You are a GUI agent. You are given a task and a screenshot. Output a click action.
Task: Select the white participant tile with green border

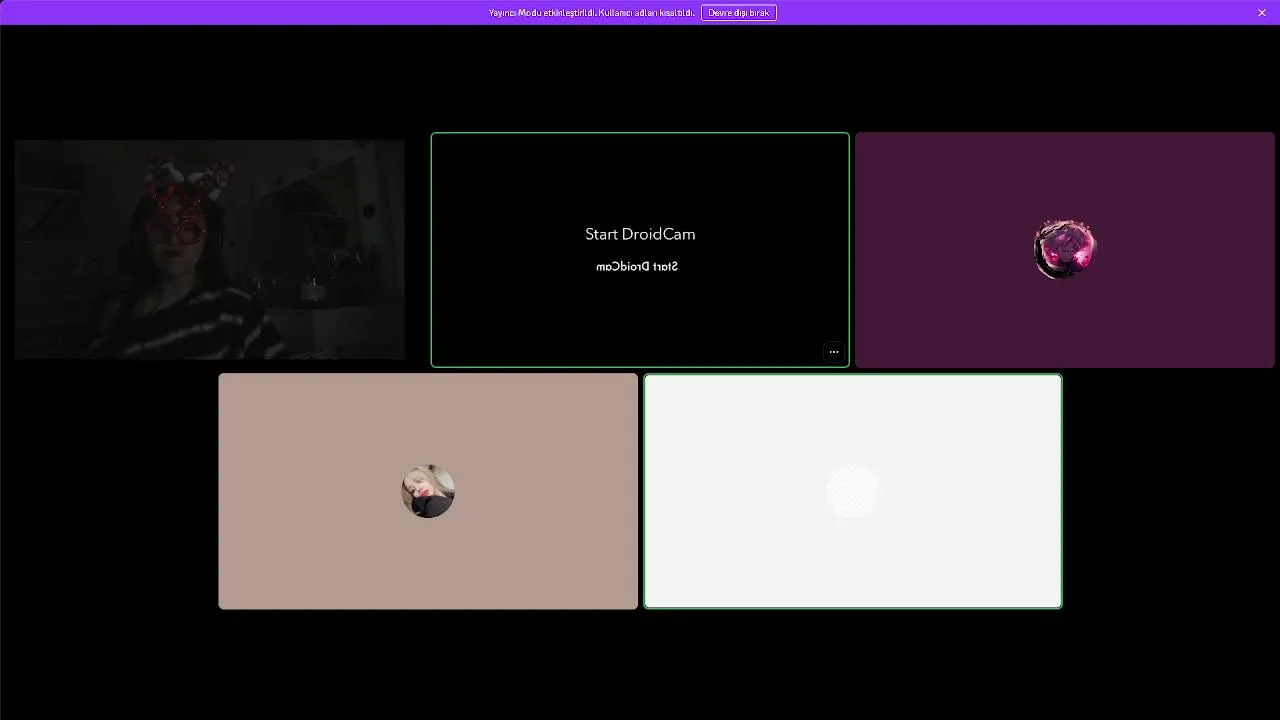[853, 491]
